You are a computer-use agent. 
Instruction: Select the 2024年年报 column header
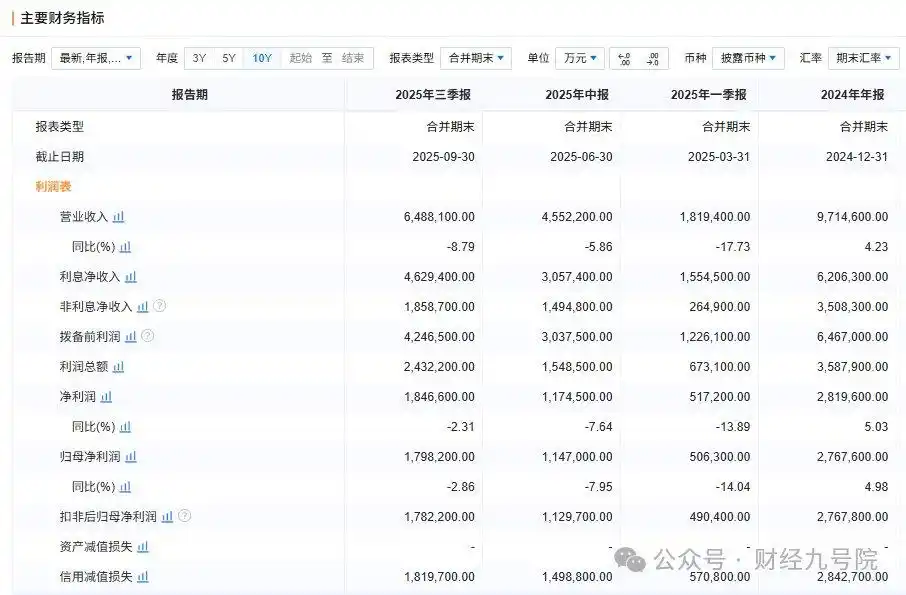pyautogui.click(x=849, y=93)
